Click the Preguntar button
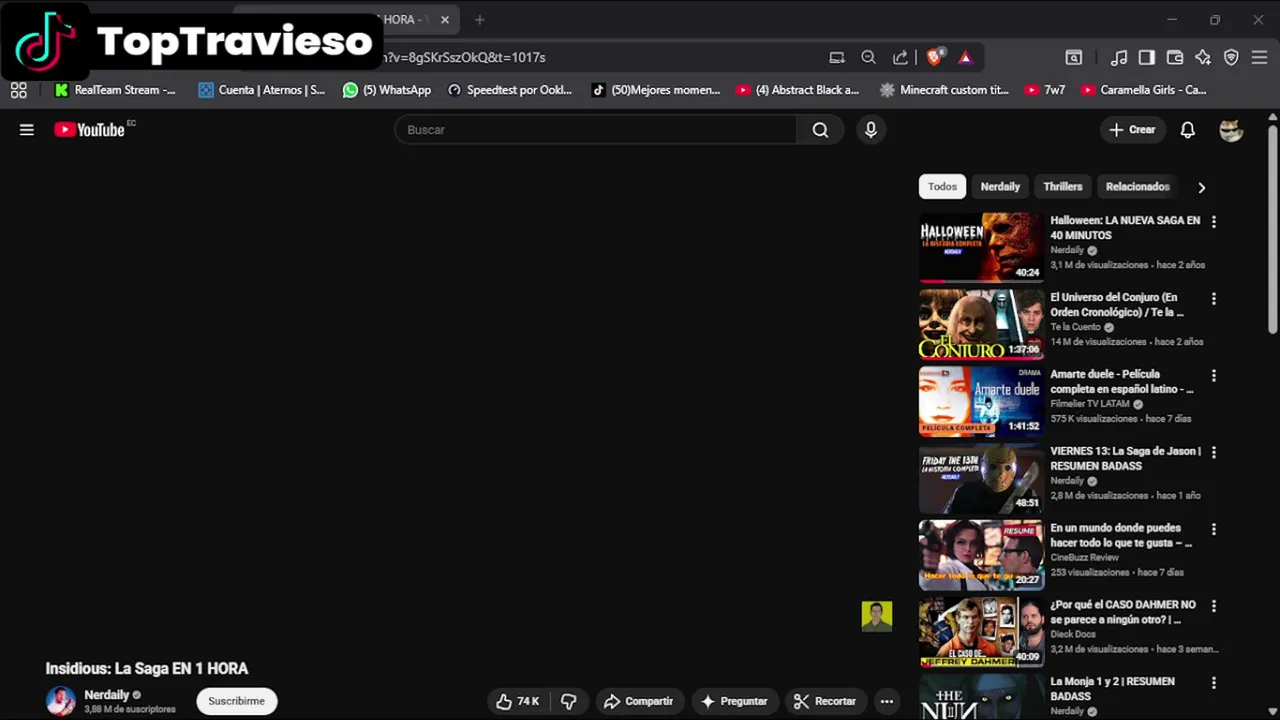Screen dimensions: 1280x720 [734, 702]
